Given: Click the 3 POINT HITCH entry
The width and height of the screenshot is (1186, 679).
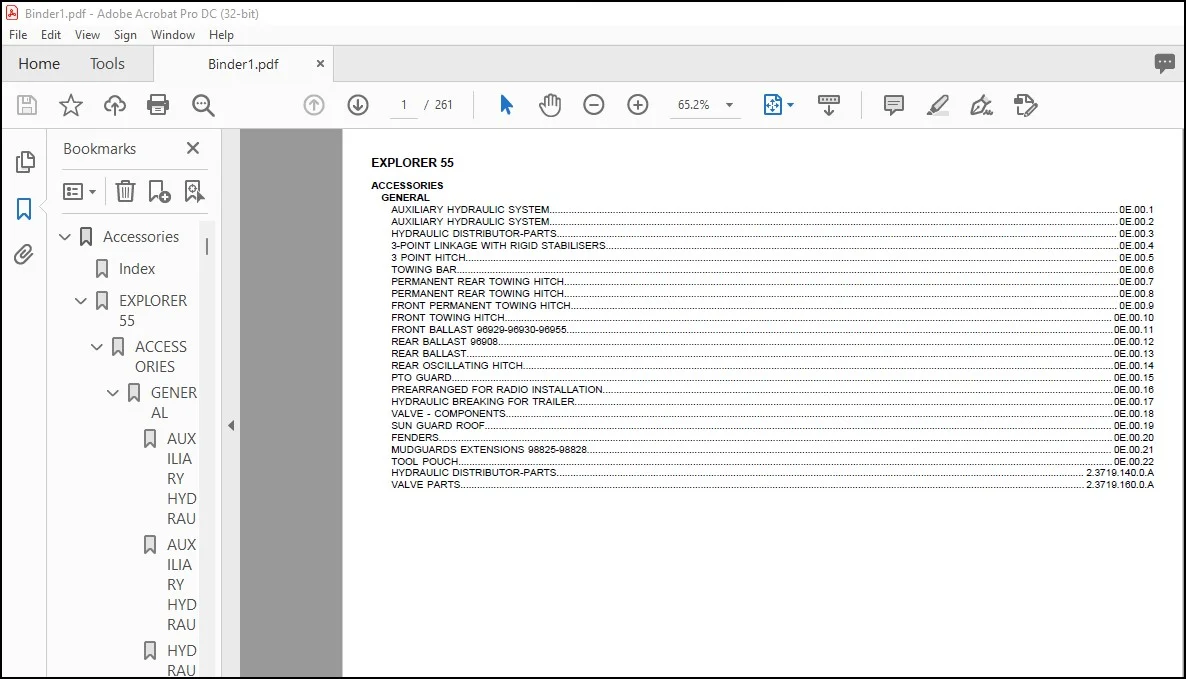Looking at the screenshot, I should tap(428, 258).
